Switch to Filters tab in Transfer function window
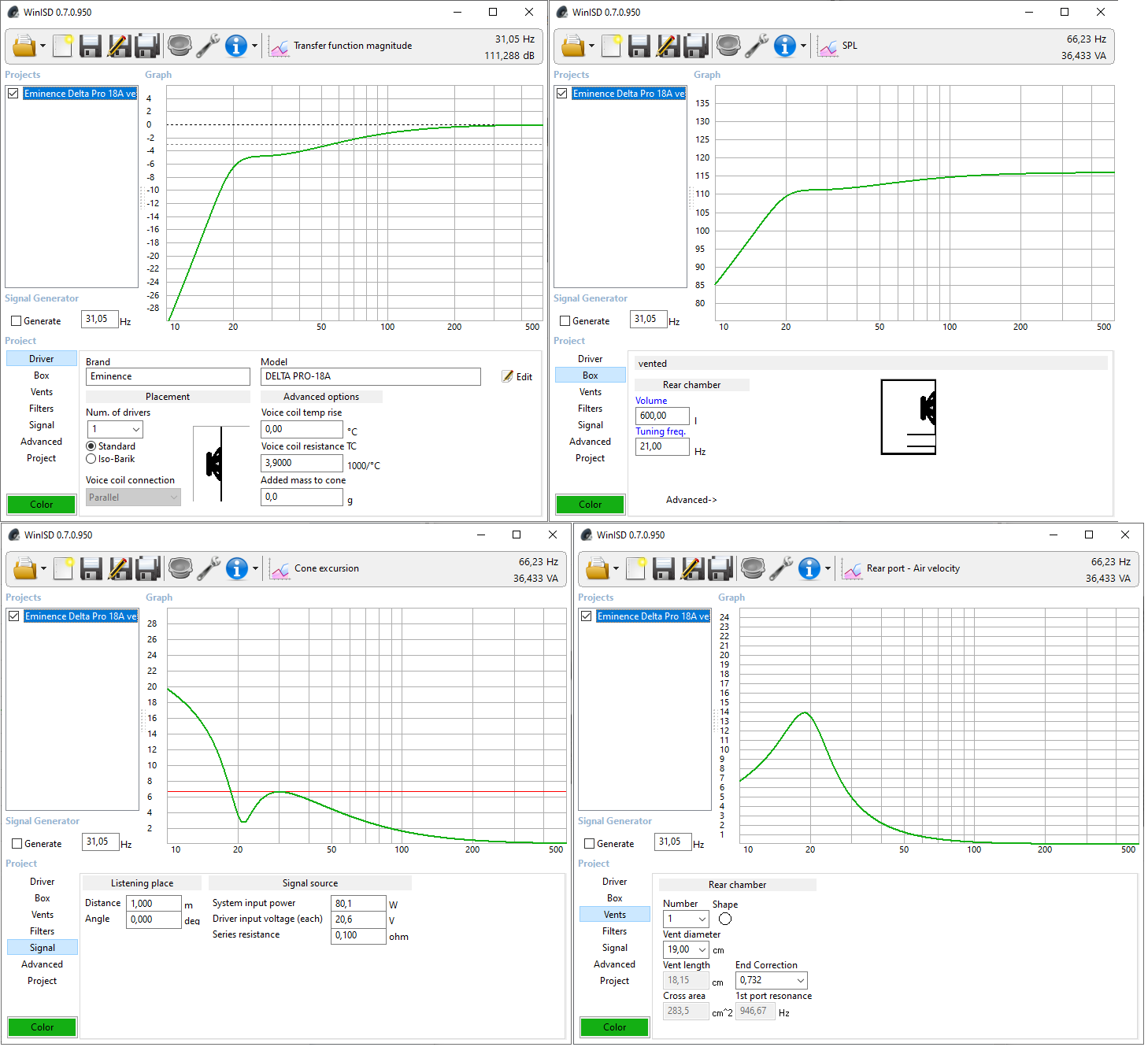The width and height of the screenshot is (1148, 1047). click(42, 409)
